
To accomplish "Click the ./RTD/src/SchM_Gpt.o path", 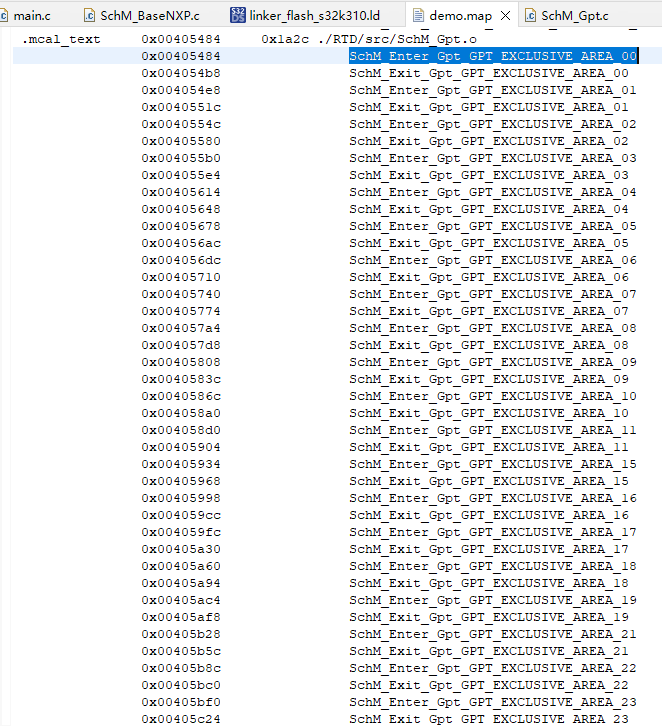I will (398, 39).
